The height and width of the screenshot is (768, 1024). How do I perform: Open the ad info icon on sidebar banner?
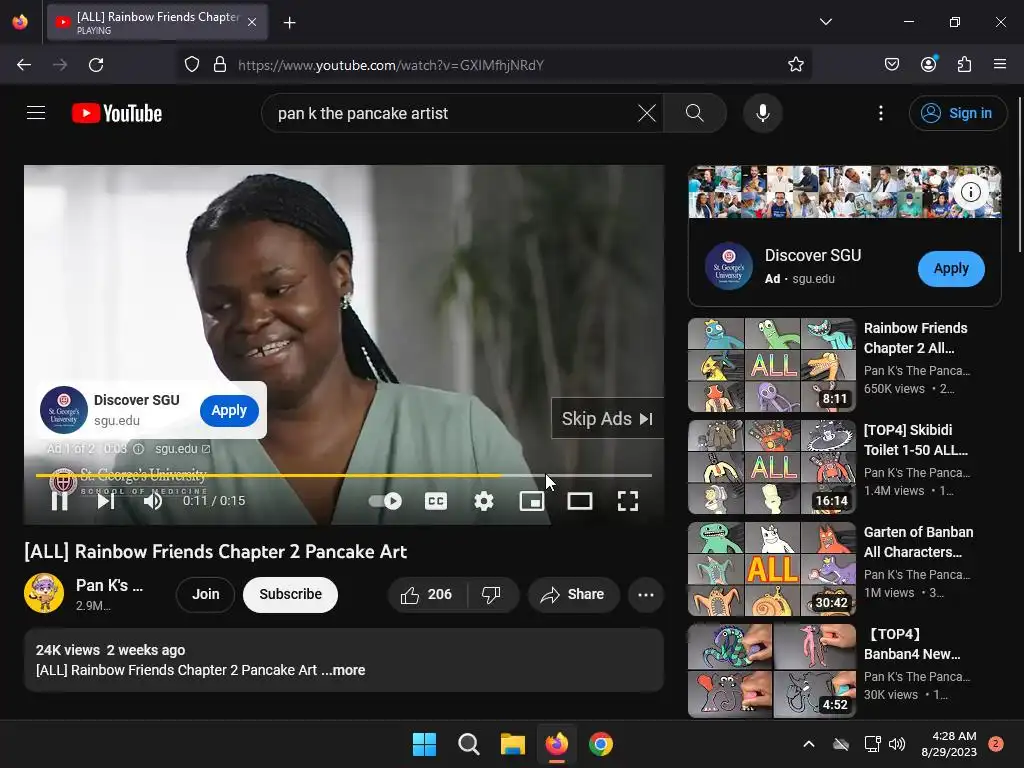(970, 192)
